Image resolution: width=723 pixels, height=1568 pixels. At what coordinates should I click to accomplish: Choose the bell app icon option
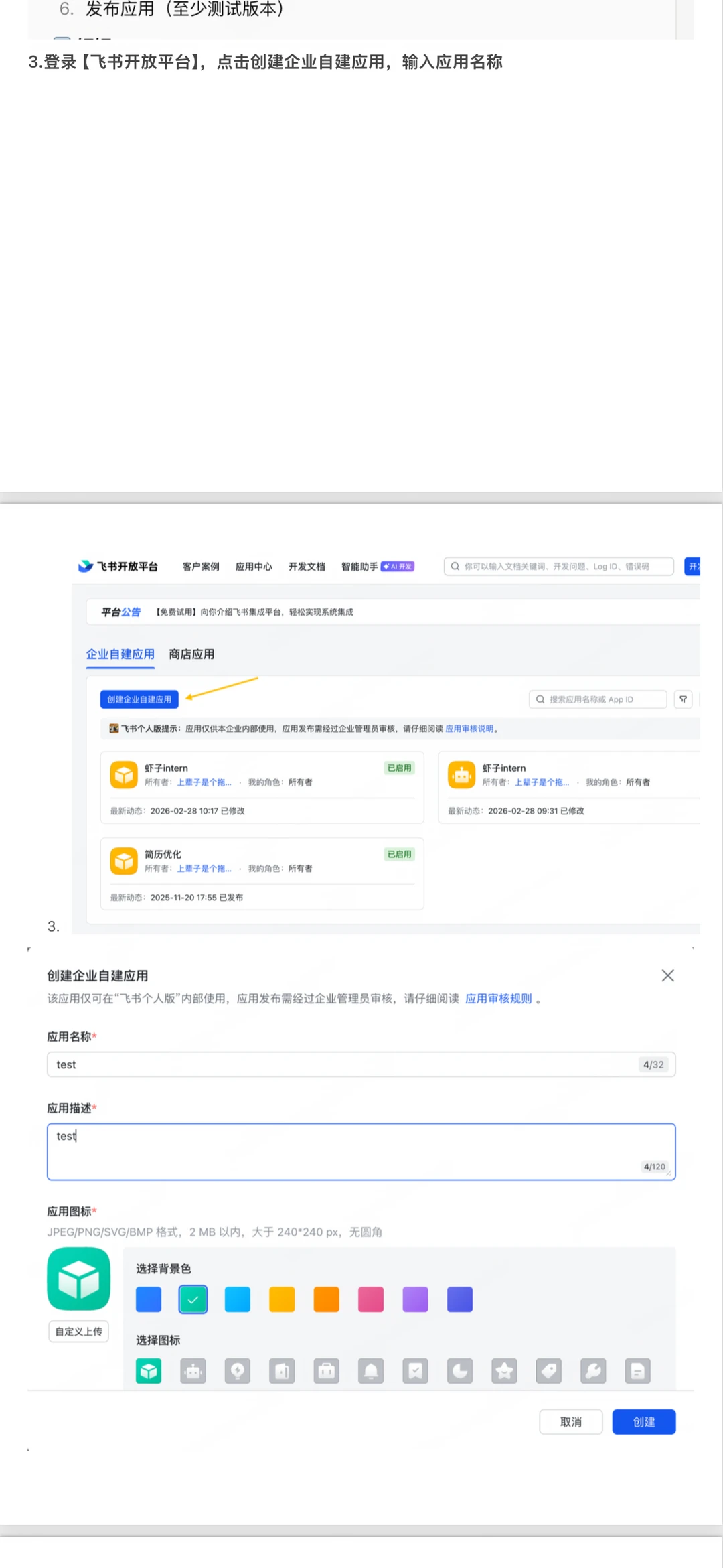[371, 1371]
